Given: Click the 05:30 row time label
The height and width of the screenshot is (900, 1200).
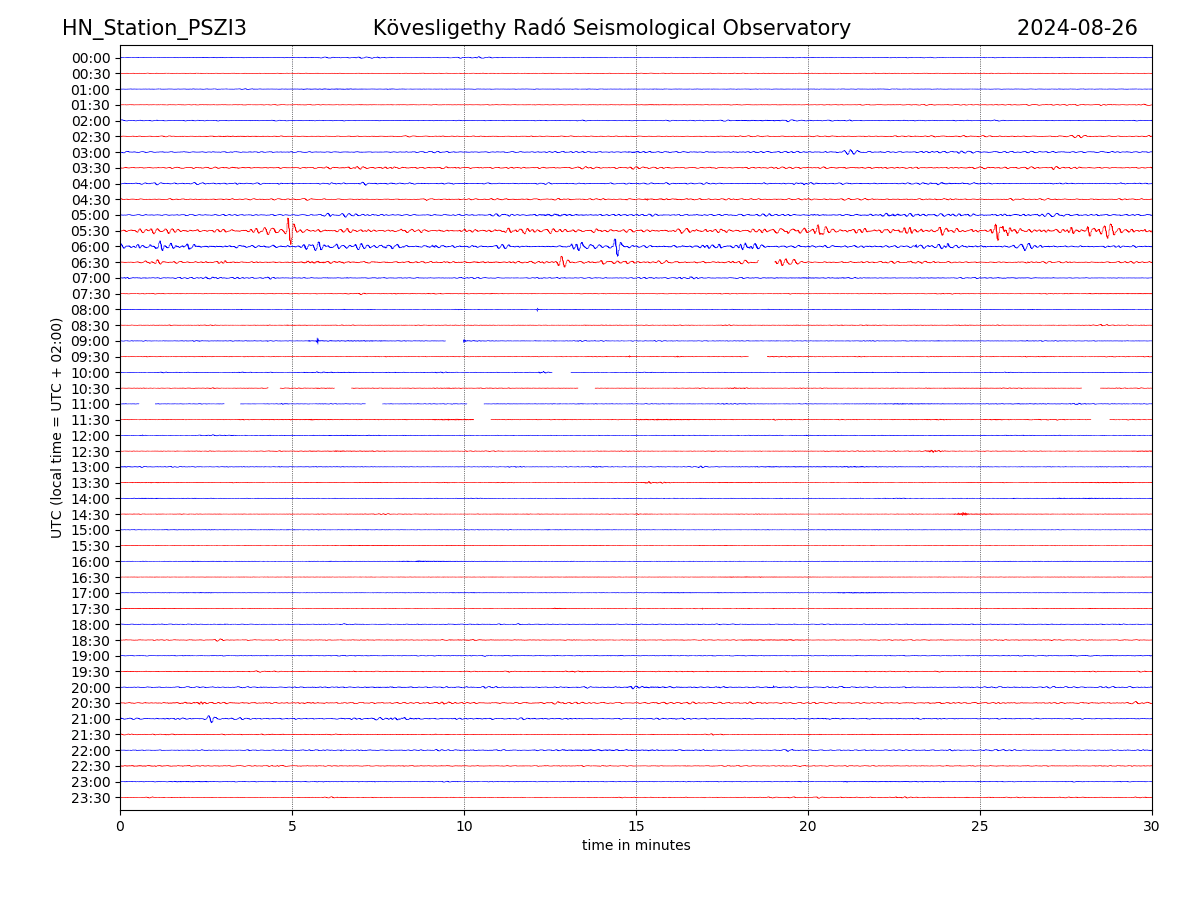Looking at the screenshot, I should click(x=91, y=231).
